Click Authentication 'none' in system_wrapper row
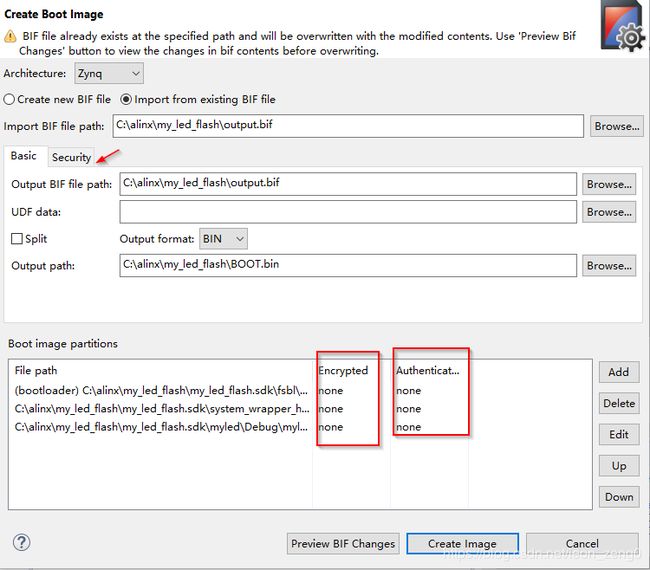650x570 pixels. (408, 409)
